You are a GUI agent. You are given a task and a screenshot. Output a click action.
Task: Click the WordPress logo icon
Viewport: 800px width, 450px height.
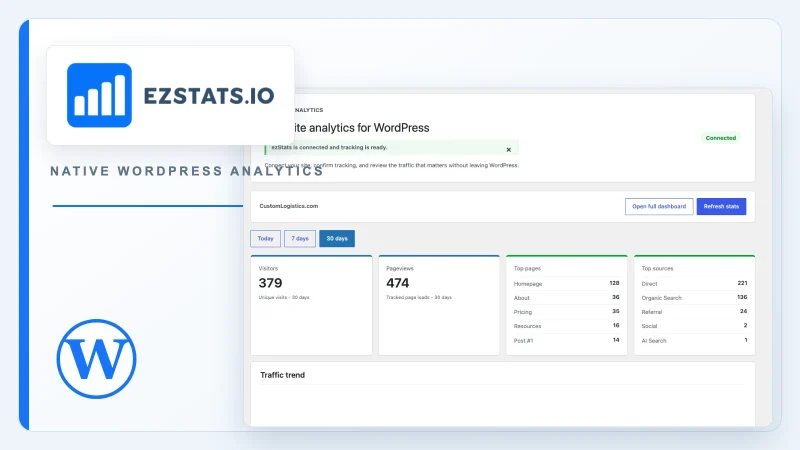[x=96, y=359]
